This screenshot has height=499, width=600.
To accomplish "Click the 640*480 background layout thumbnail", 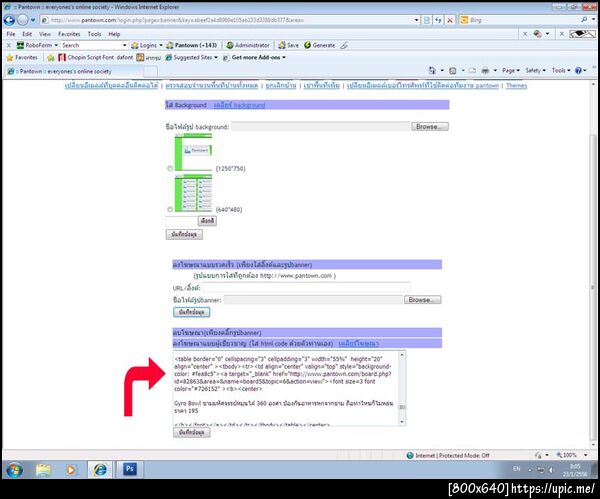I will [193, 193].
